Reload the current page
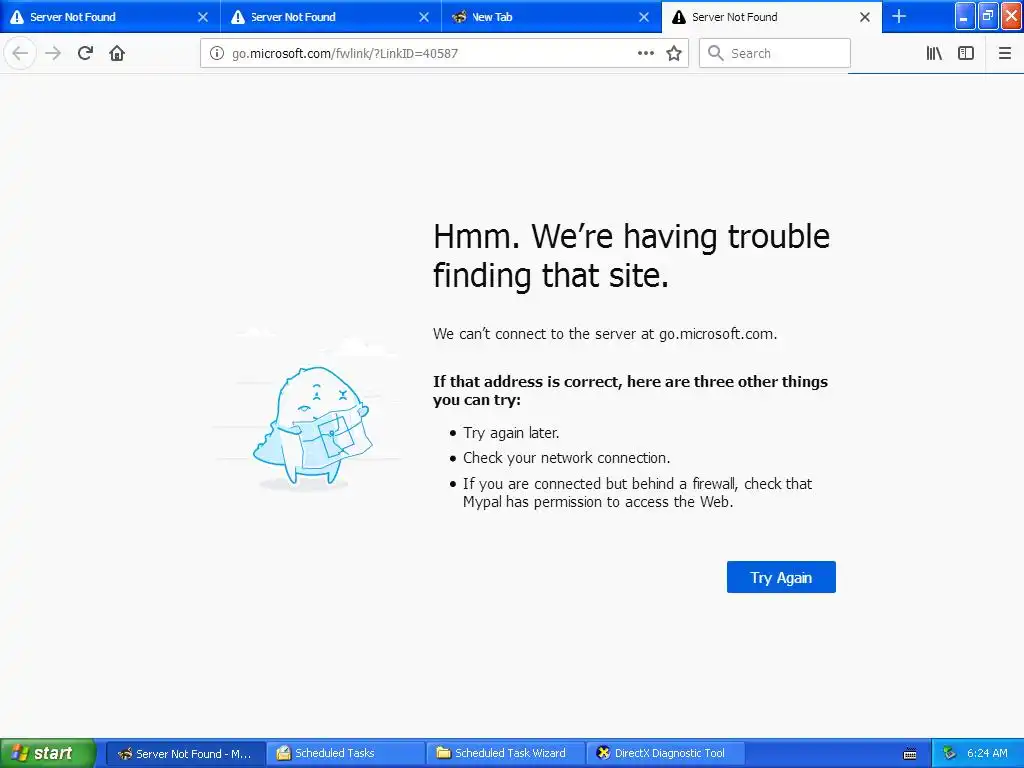The width and height of the screenshot is (1024, 768). [86, 54]
